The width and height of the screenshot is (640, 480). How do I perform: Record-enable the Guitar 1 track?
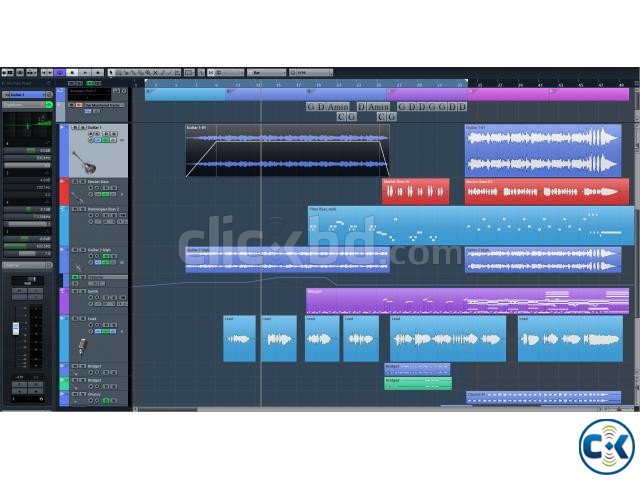(x=91, y=134)
